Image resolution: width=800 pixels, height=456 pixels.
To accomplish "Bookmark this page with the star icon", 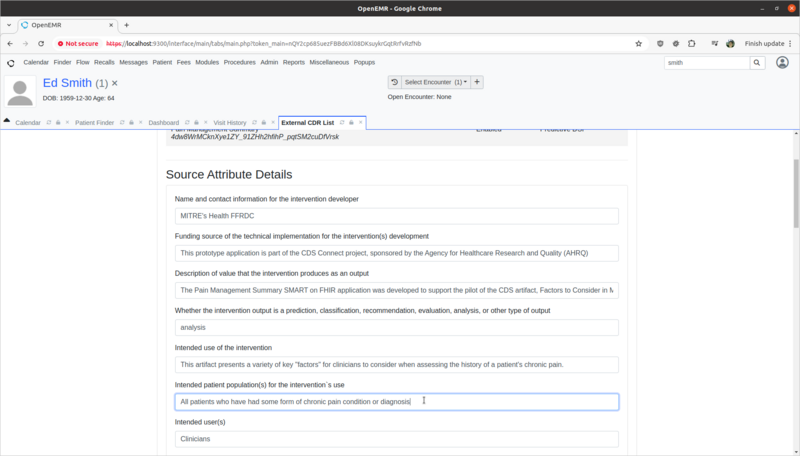I will (x=639, y=44).
